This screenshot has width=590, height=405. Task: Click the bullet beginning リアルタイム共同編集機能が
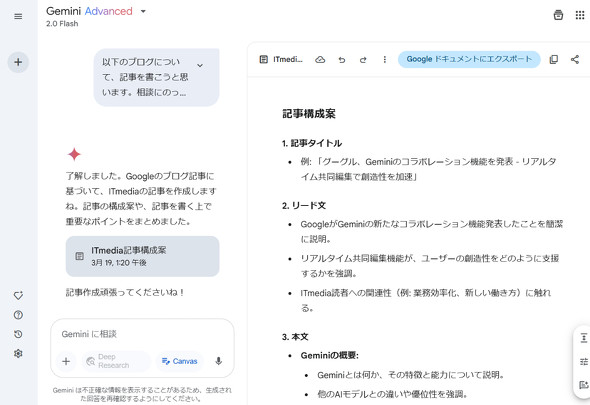click(429, 266)
